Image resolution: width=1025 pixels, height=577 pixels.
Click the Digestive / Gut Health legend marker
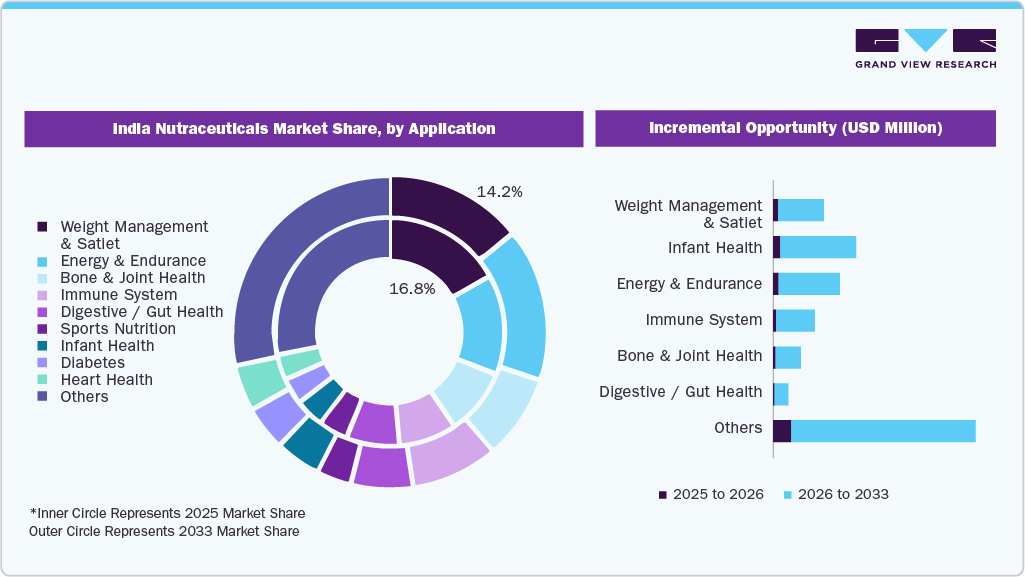(x=41, y=311)
